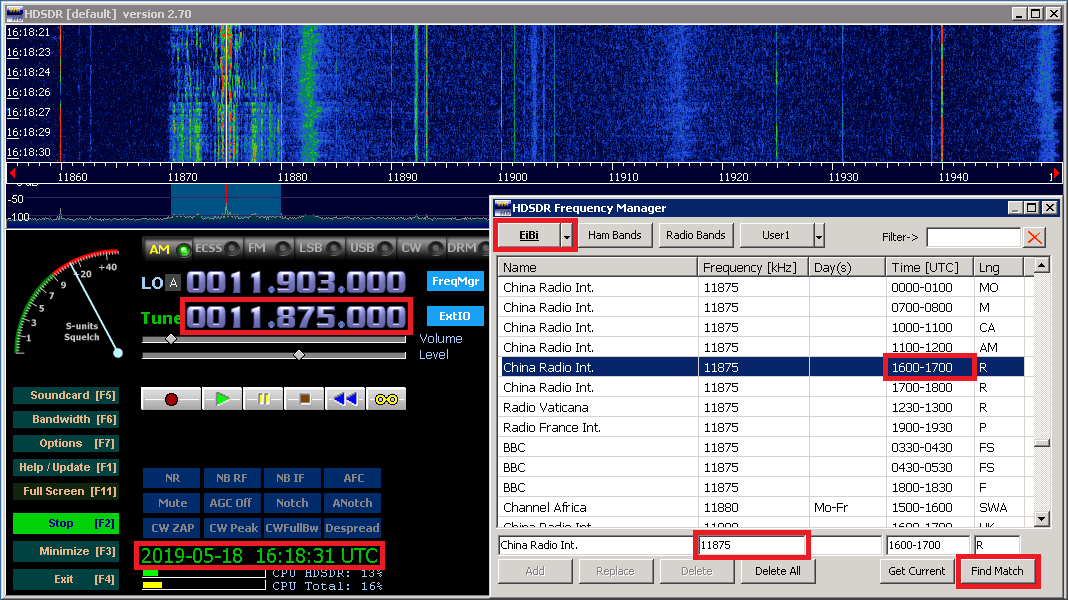Switch to User1 frequency list

[776, 235]
